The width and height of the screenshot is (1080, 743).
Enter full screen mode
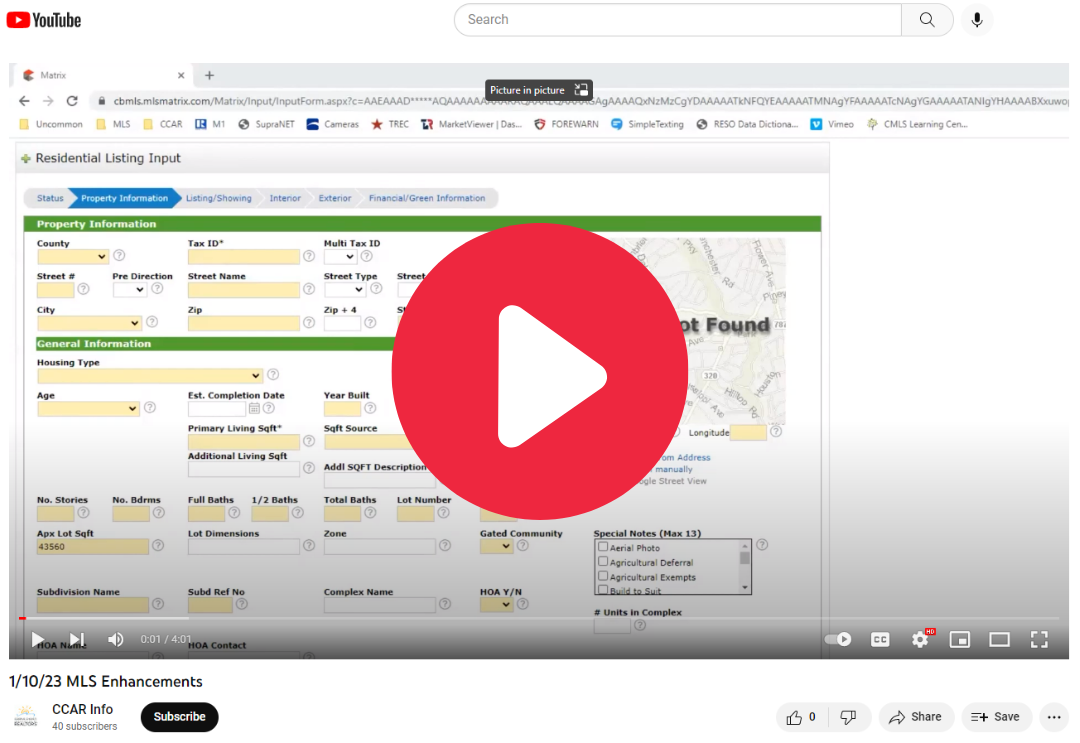click(1039, 640)
